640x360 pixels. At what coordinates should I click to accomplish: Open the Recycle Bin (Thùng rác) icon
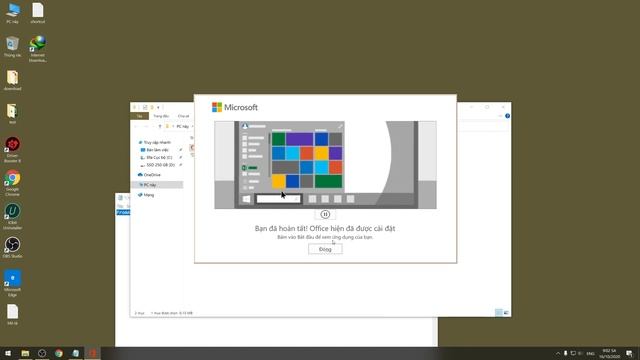(x=13, y=47)
